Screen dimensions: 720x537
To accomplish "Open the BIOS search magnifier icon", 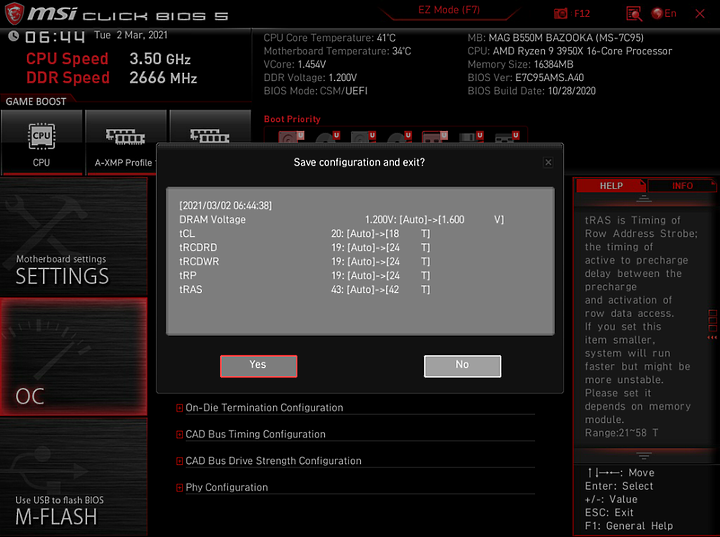I will tap(634, 14).
